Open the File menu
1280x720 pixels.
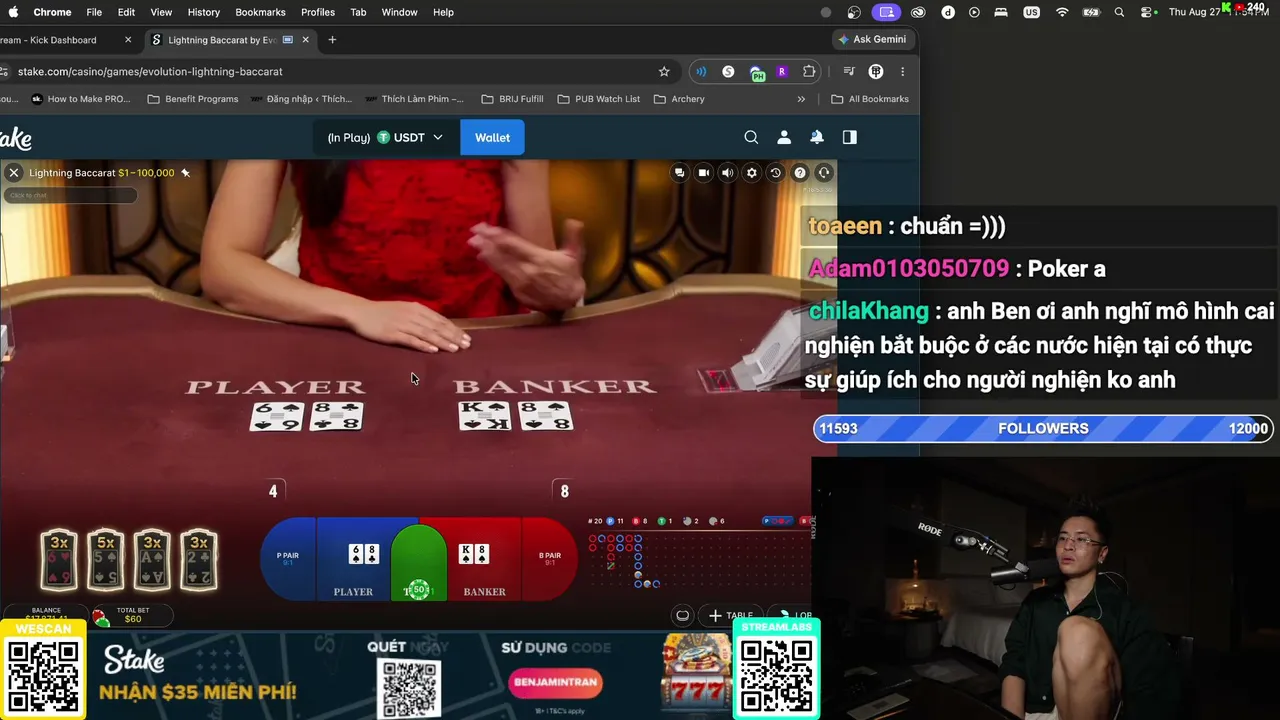94,12
